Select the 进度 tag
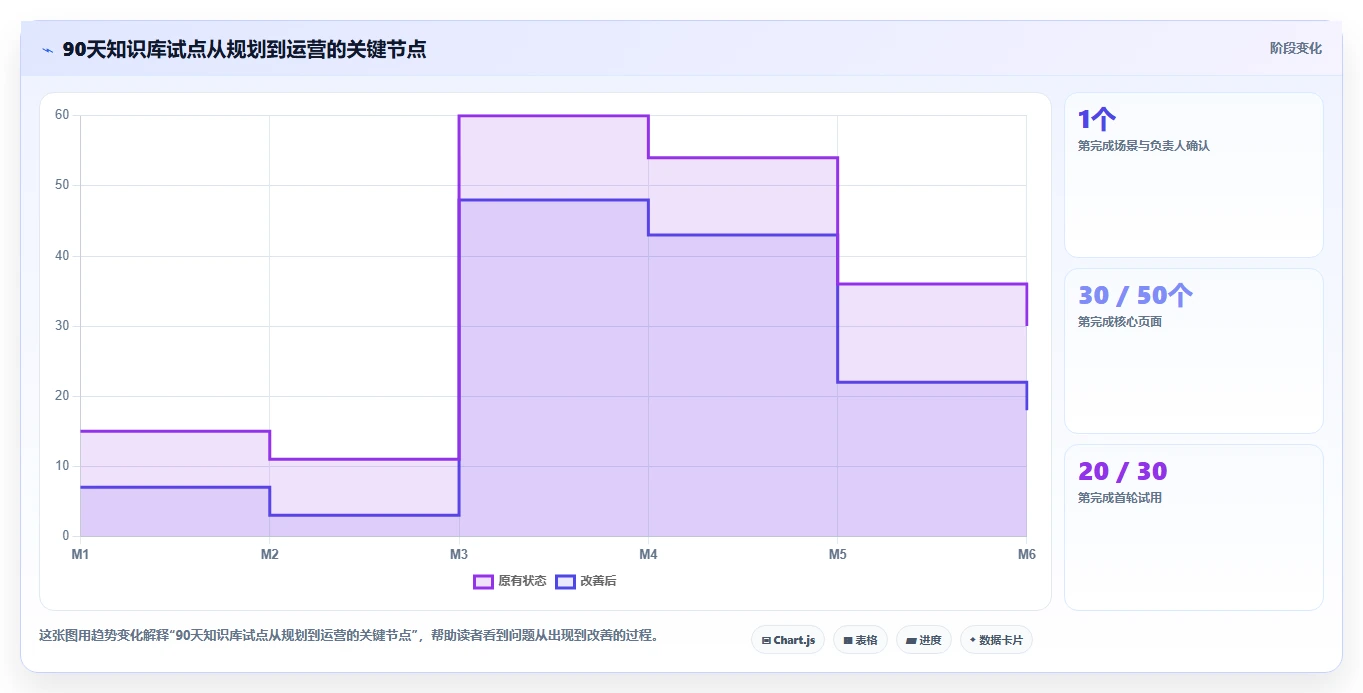 924,640
